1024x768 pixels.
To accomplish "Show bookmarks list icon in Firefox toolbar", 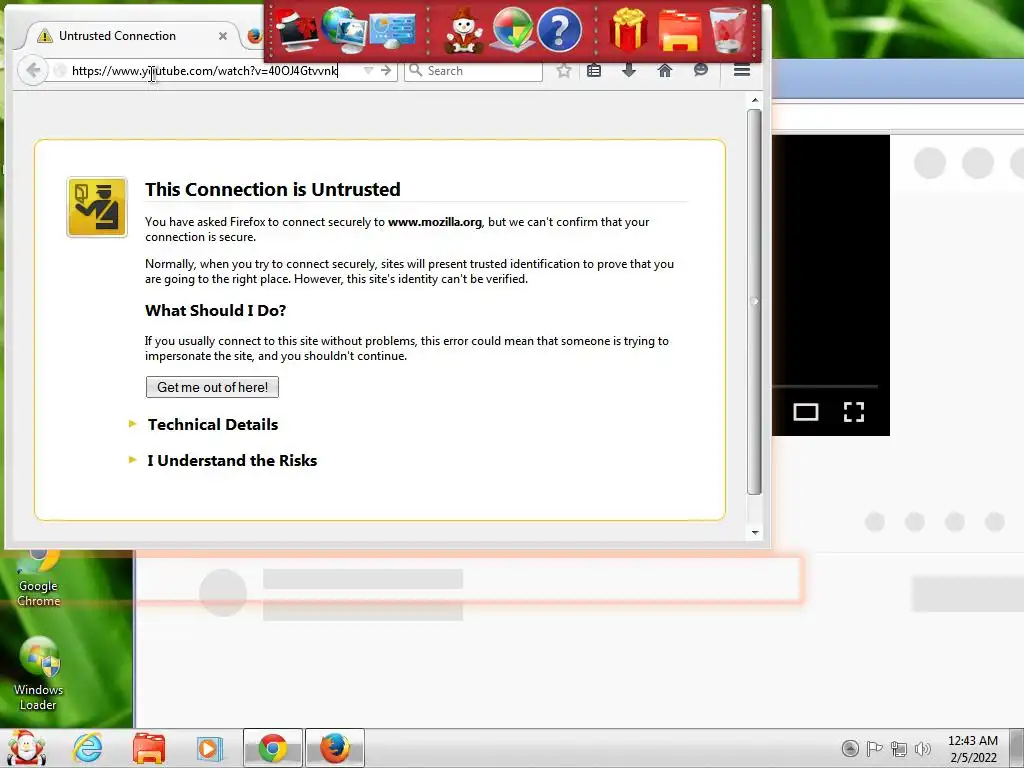I will coord(594,71).
